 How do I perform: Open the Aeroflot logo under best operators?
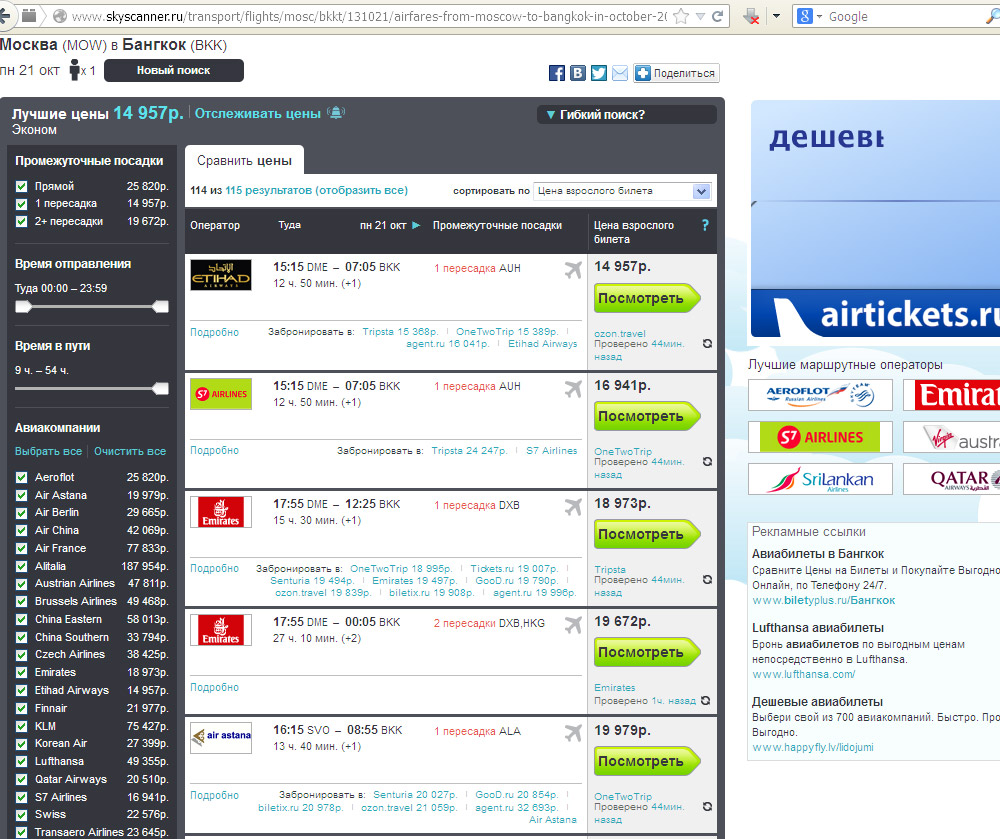[x=820, y=395]
